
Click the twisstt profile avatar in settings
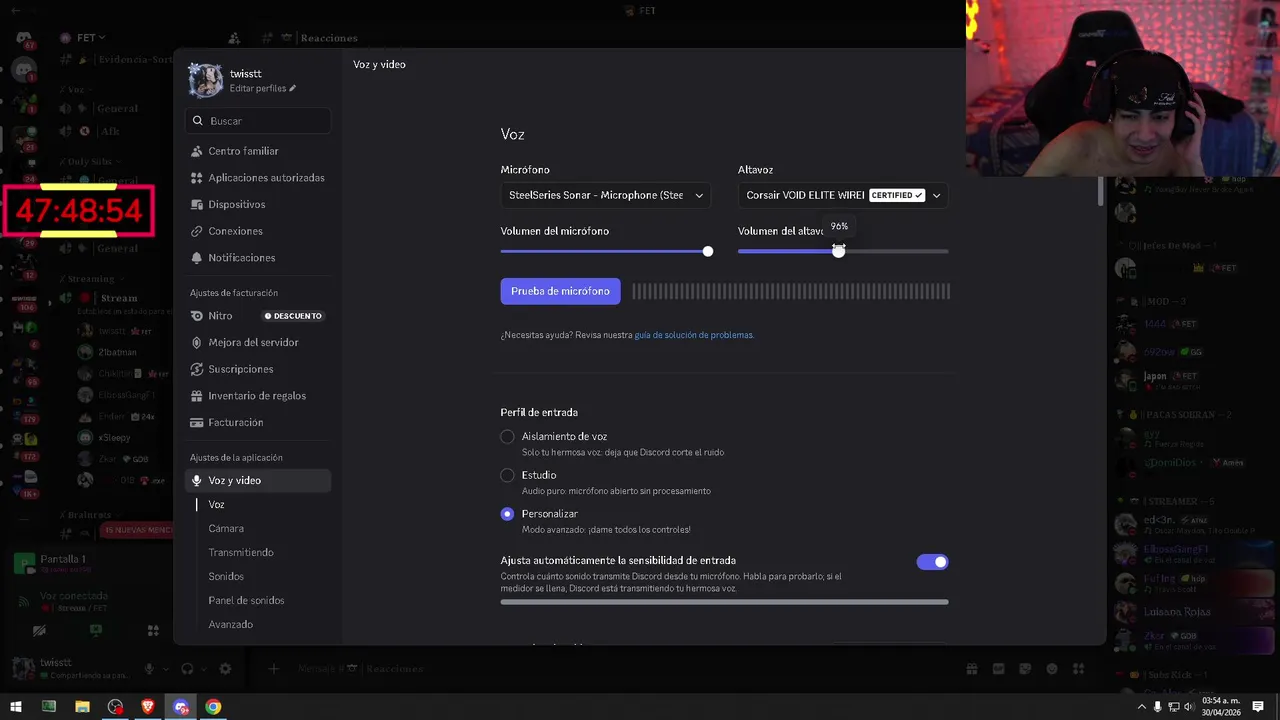point(205,80)
